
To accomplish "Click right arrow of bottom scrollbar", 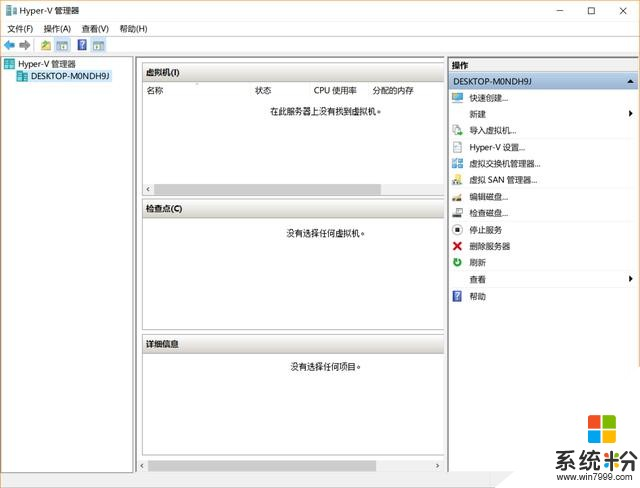I will [x=438, y=466].
